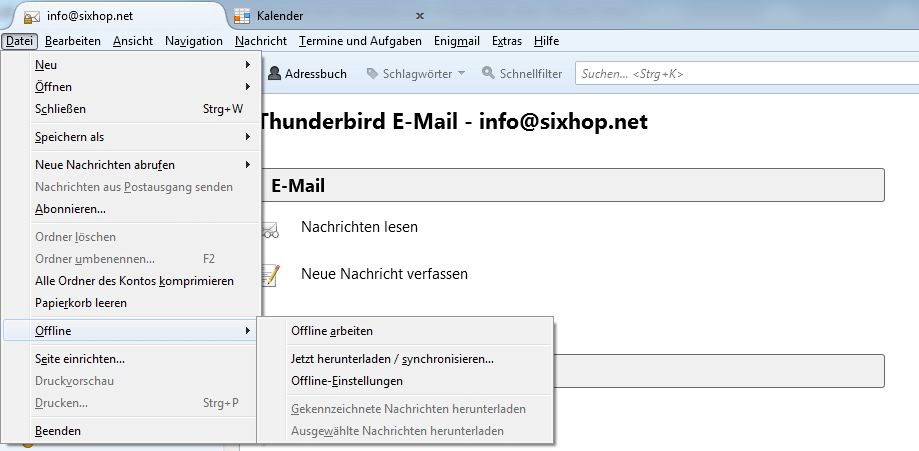Open Termine und Aufgaben menu
The width and height of the screenshot is (919, 451).
click(x=360, y=41)
